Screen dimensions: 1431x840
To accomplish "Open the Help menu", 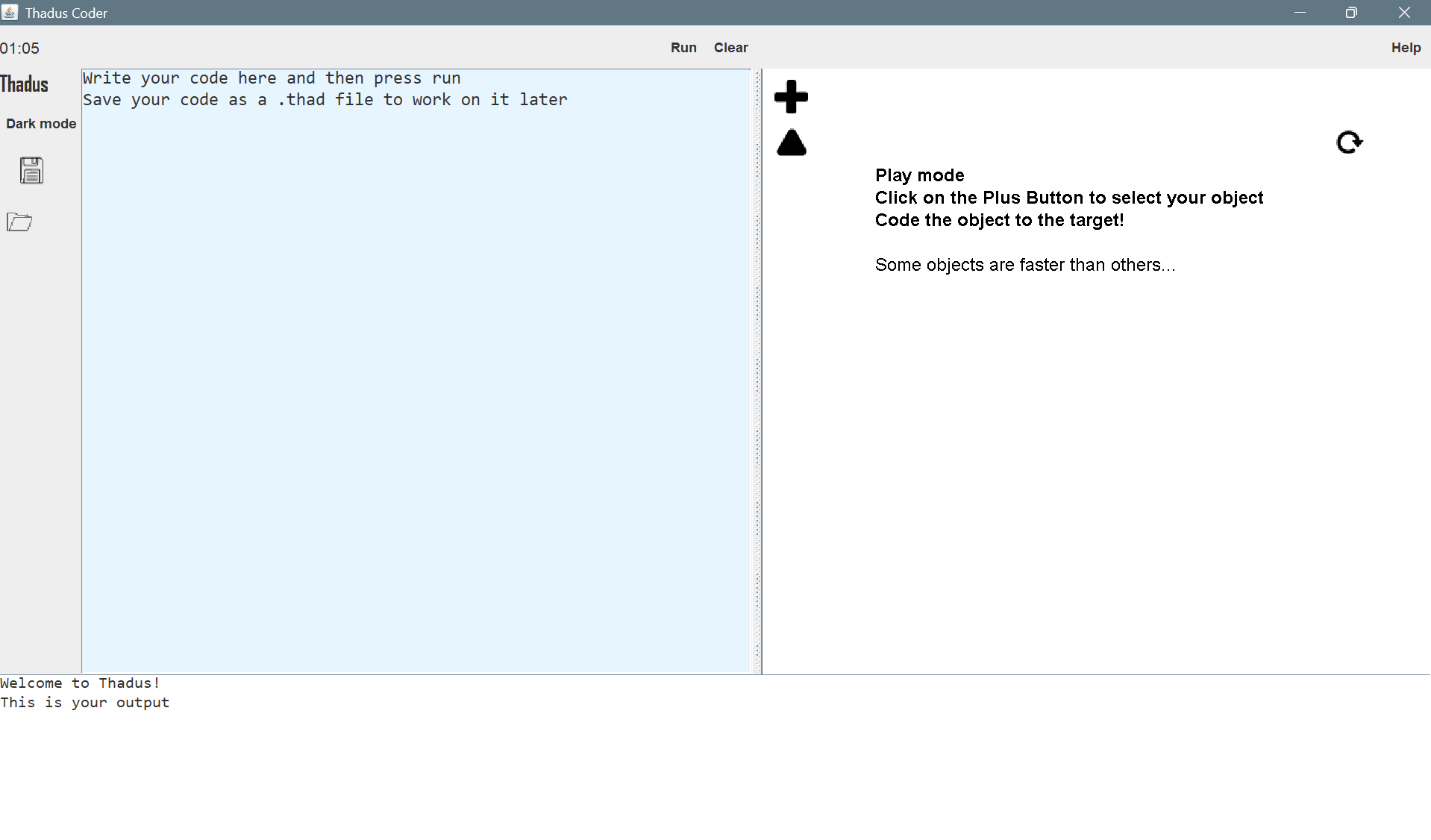I will coord(1405,48).
